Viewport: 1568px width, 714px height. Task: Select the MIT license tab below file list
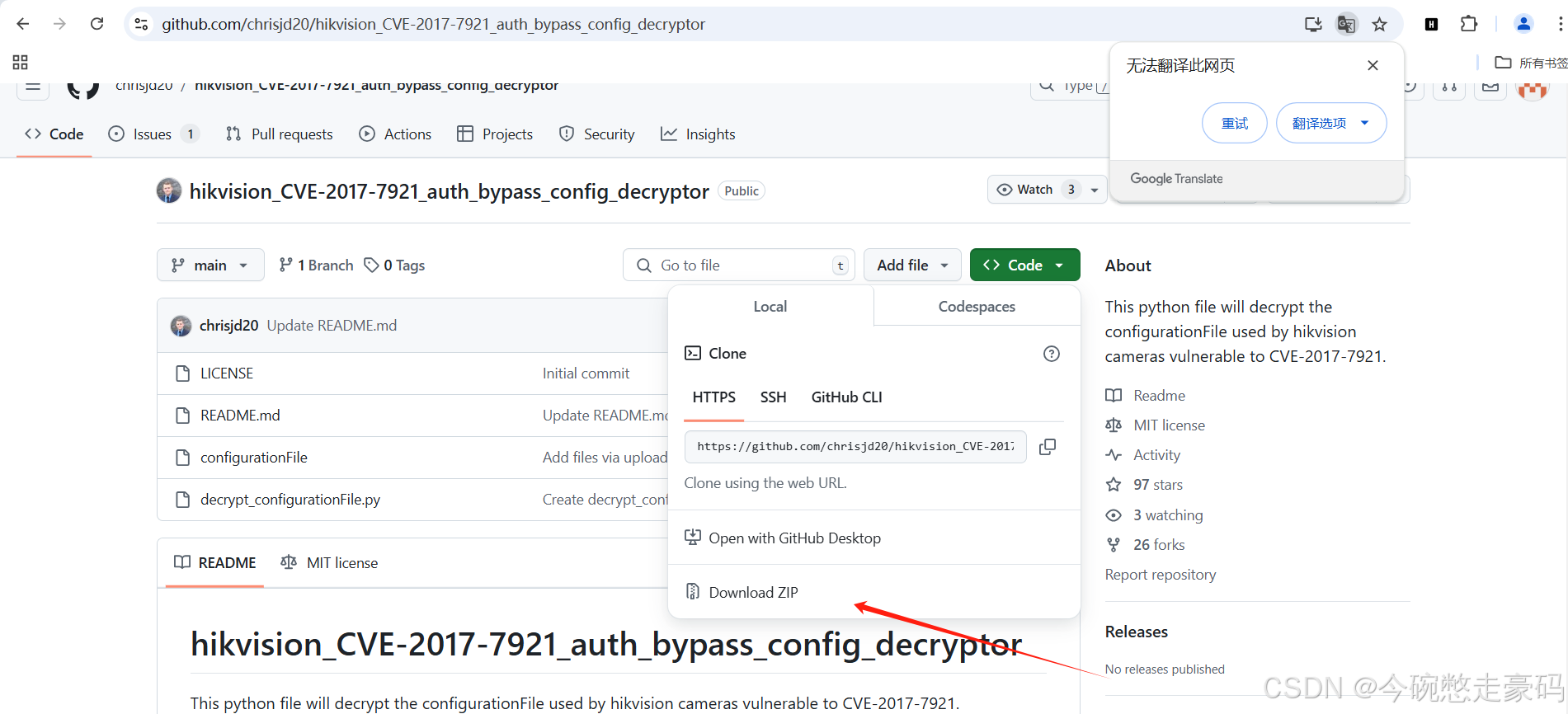pyautogui.click(x=329, y=562)
